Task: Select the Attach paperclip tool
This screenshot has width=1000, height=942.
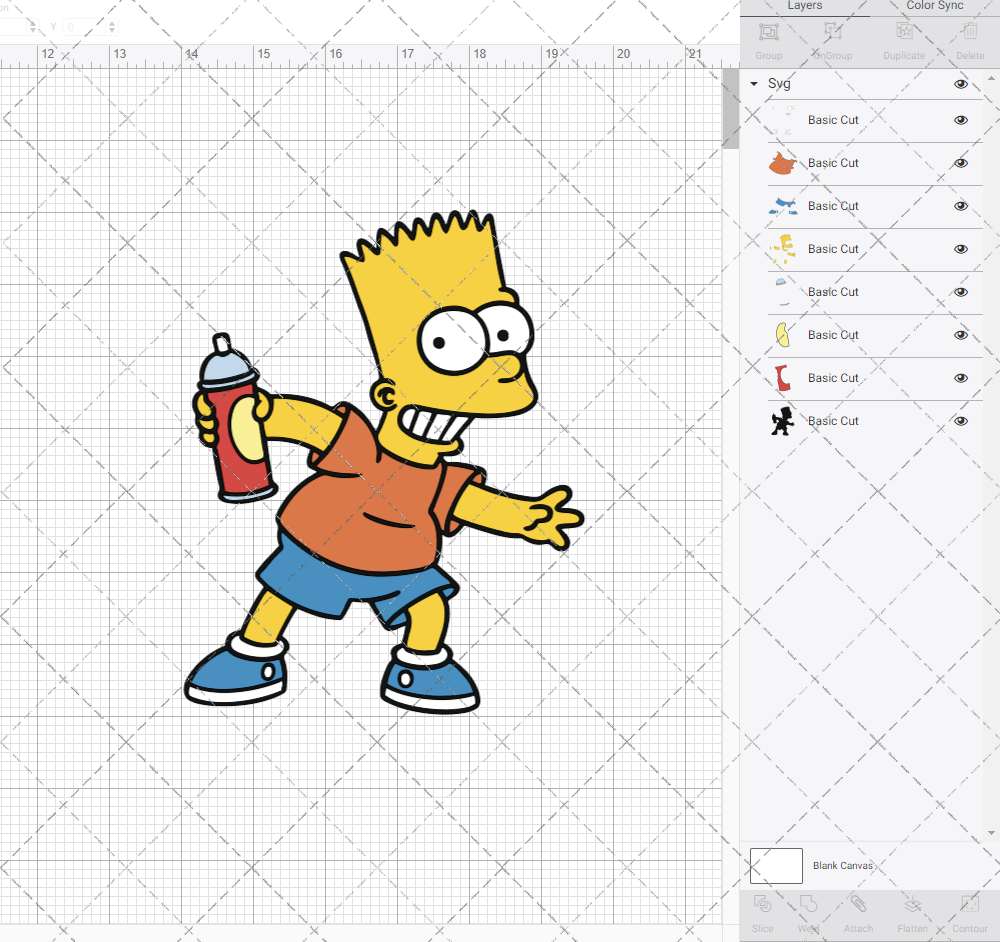Action: coord(858,904)
